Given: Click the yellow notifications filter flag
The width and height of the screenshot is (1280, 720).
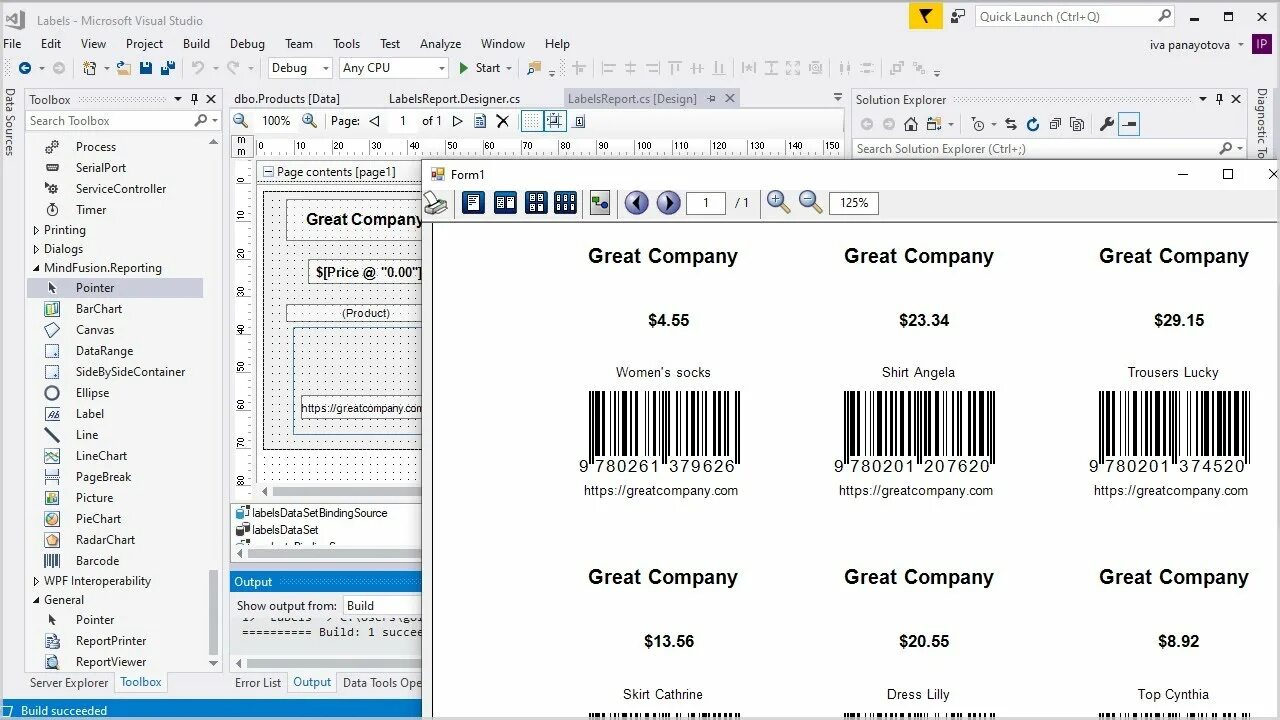Looking at the screenshot, I should pyautogui.click(x=926, y=16).
